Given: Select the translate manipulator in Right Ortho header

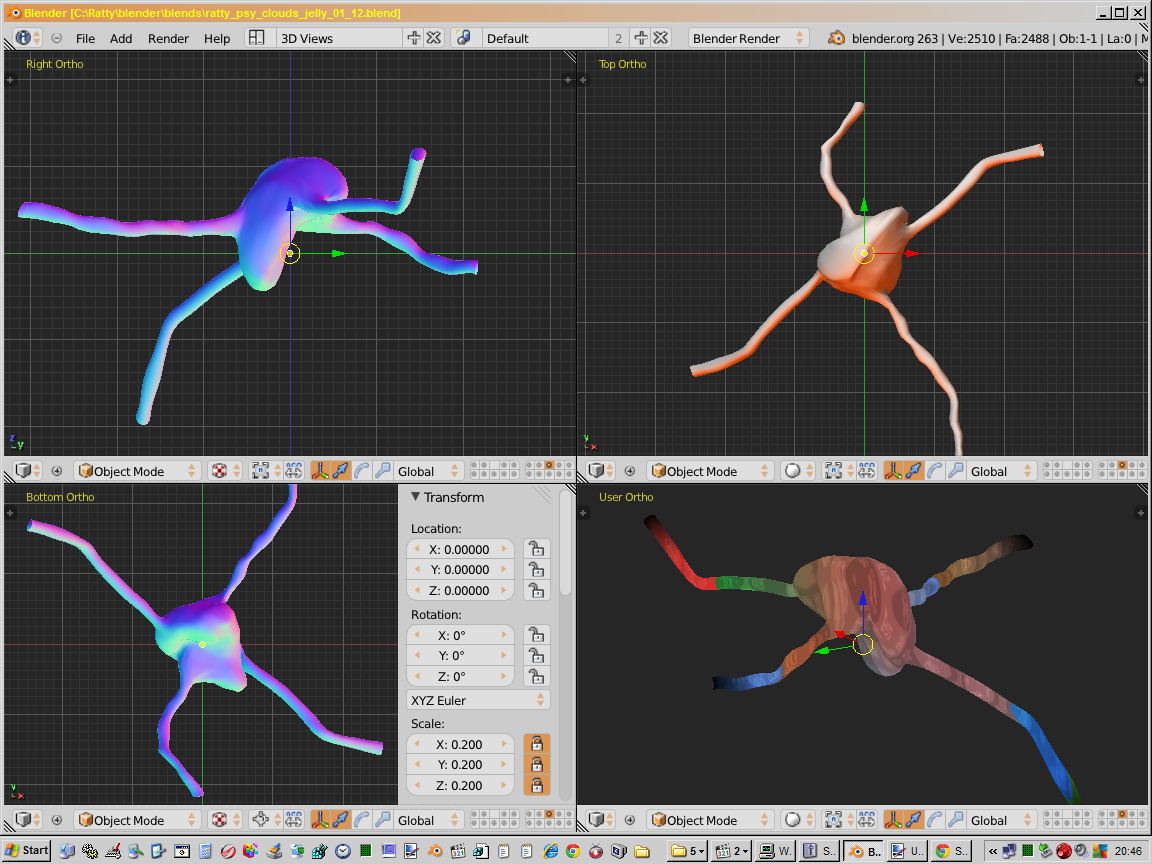Looking at the screenshot, I should coord(341,471).
